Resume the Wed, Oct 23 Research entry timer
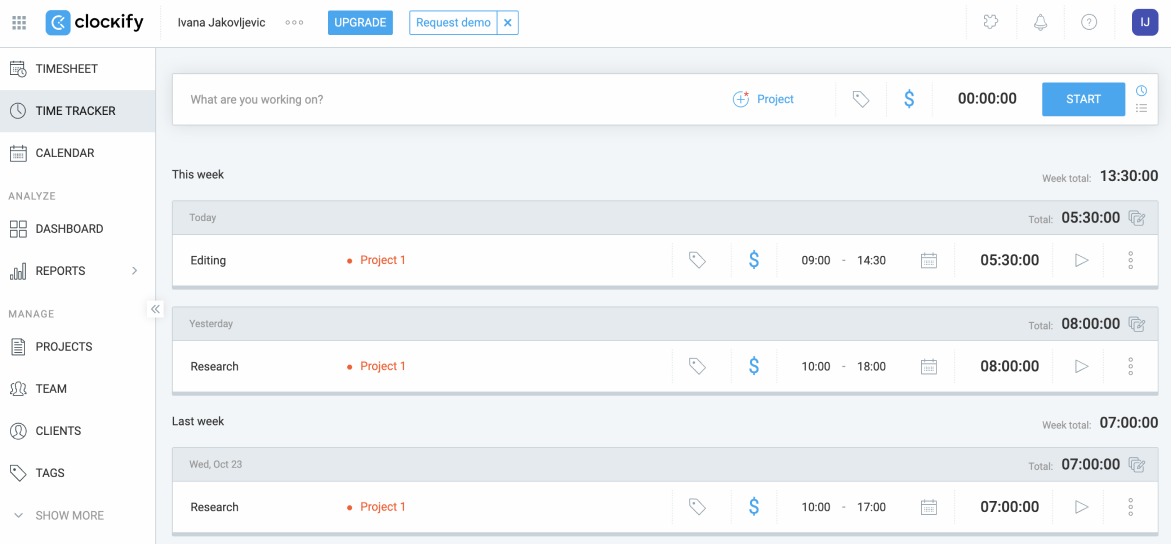The image size is (1171, 544). pyautogui.click(x=1080, y=507)
